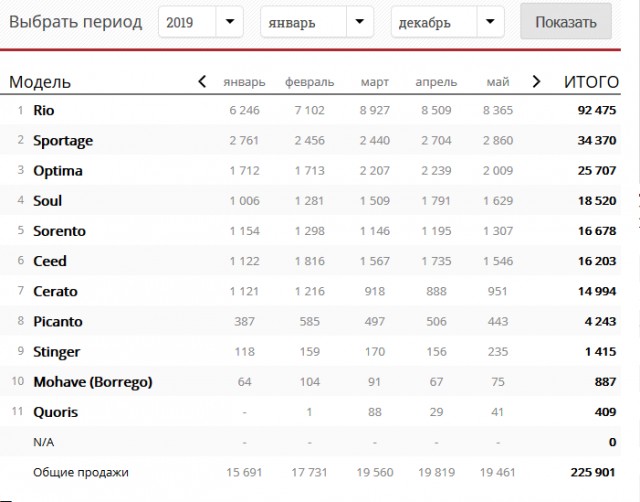Viewport: 640px width, 502px height.
Task: Open the 2019 year dropdown
Action: (x=201, y=22)
